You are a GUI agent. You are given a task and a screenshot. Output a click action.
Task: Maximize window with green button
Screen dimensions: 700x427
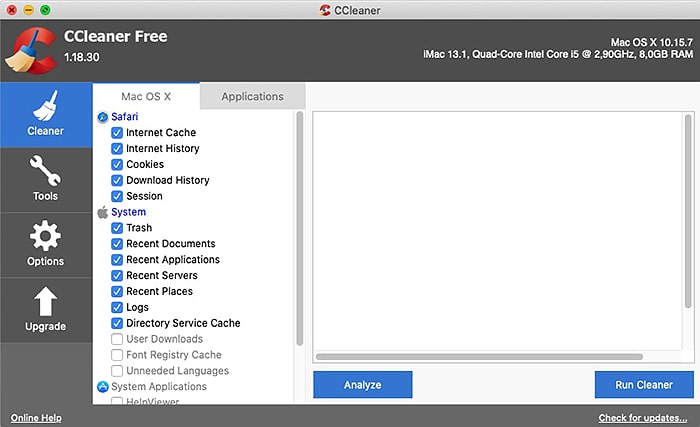pyautogui.click(x=45, y=10)
